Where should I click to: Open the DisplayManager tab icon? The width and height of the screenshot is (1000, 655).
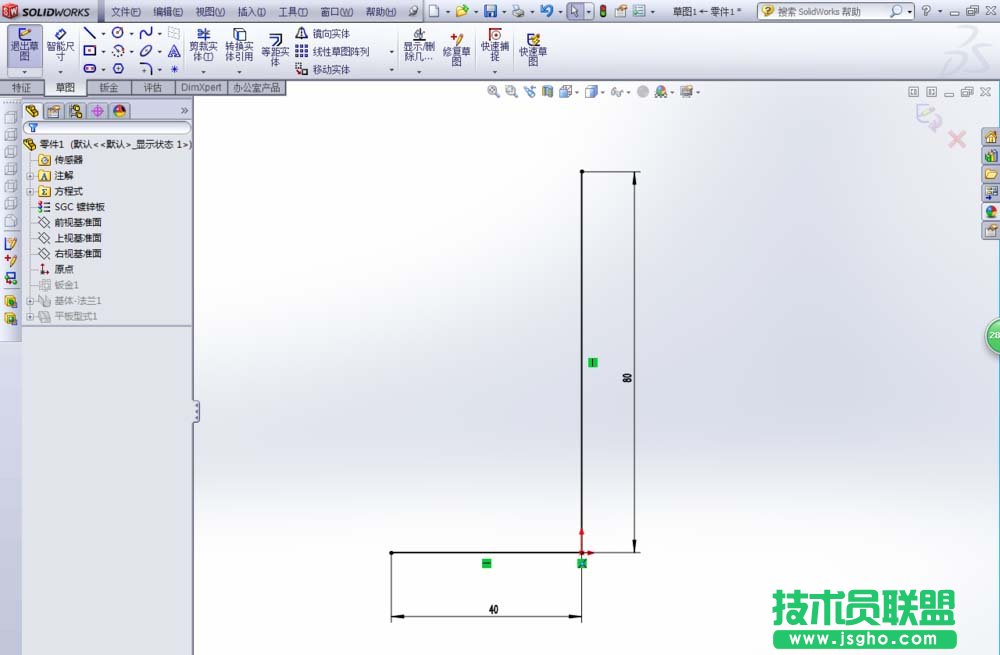(x=119, y=111)
